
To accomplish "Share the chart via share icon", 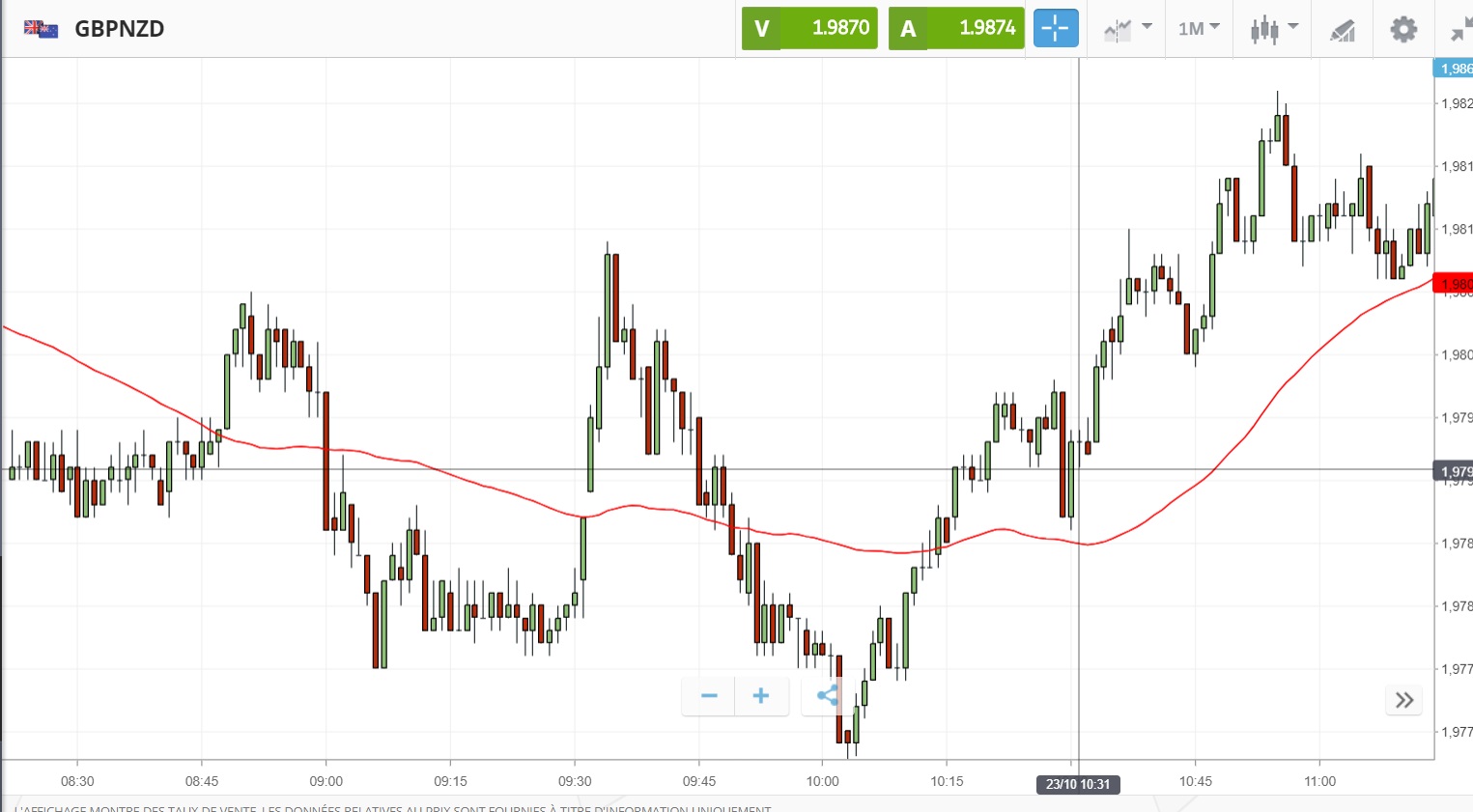I will 827,696.
